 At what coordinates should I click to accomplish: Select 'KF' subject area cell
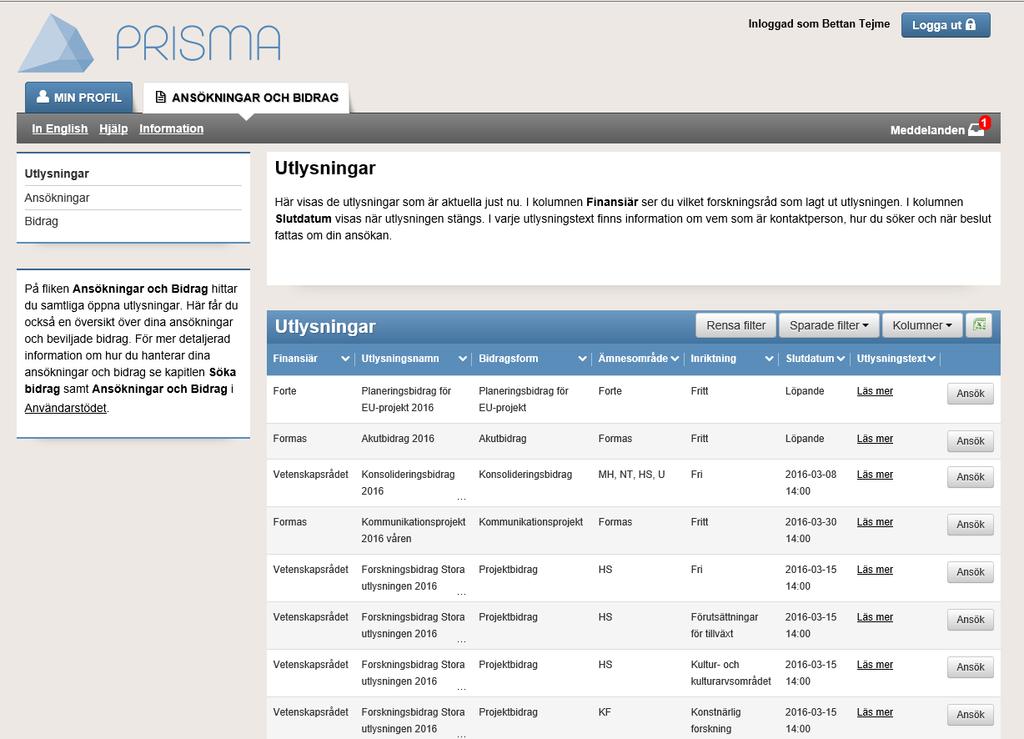[x=605, y=712]
